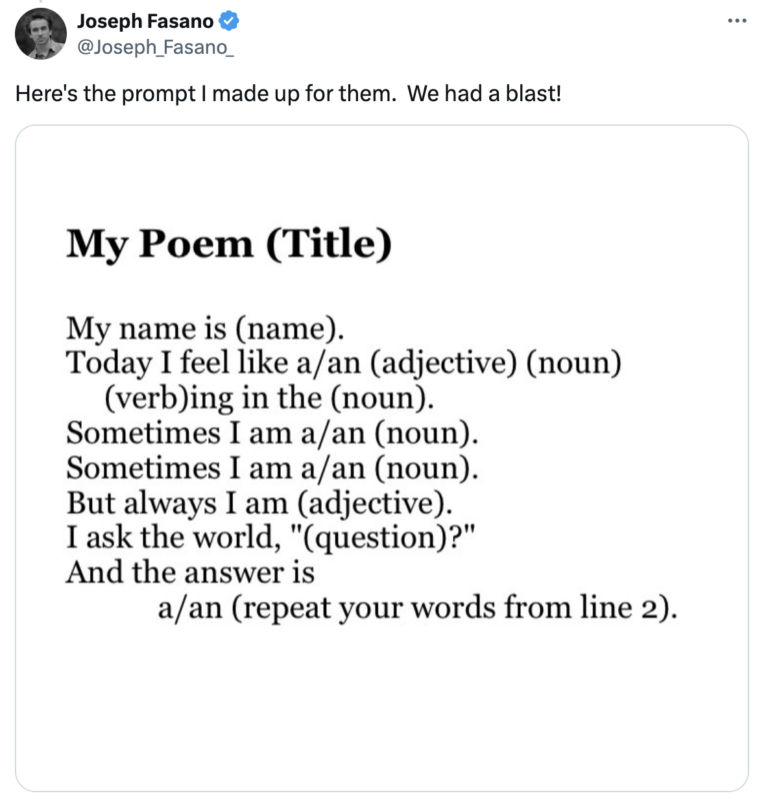This screenshot has height=800, width=768.
Task: Click the ellipsis icon at top right
Action: tap(735, 20)
